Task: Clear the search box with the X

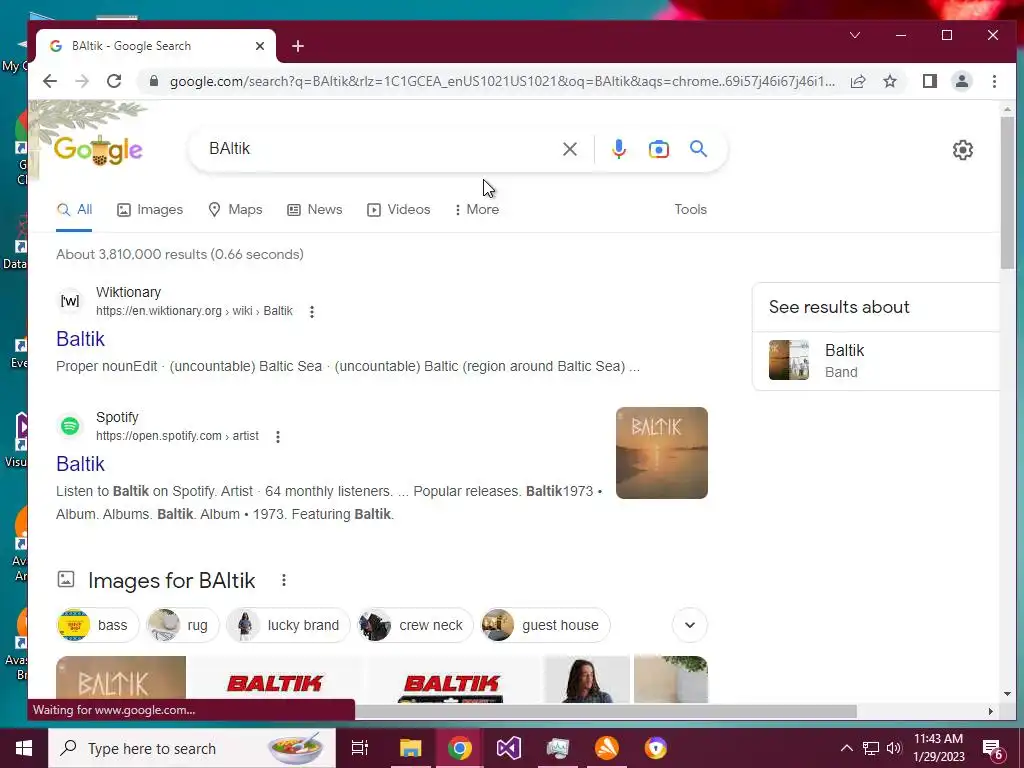Action: coord(569,149)
